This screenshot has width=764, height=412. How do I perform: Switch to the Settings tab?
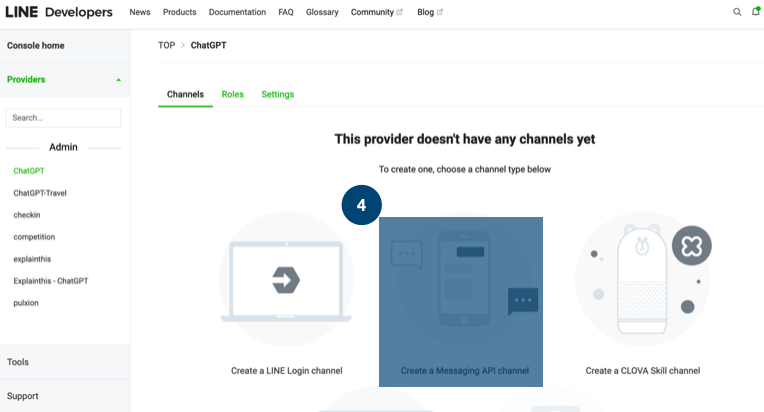coord(278,94)
